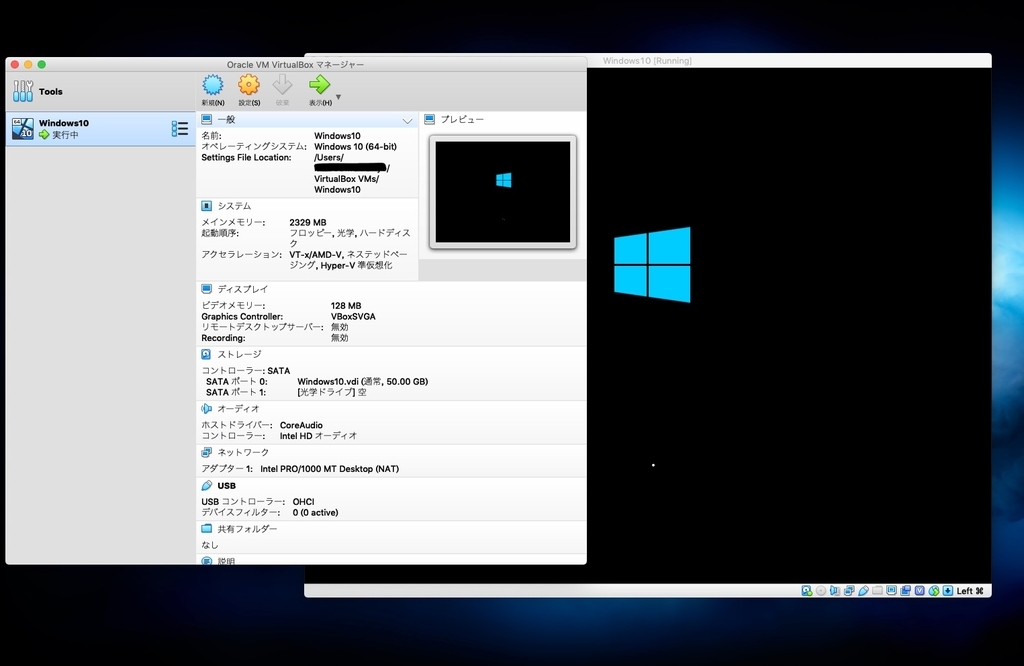
Task: Click the optical disc indicator in VM status bar
Action: pos(821,591)
